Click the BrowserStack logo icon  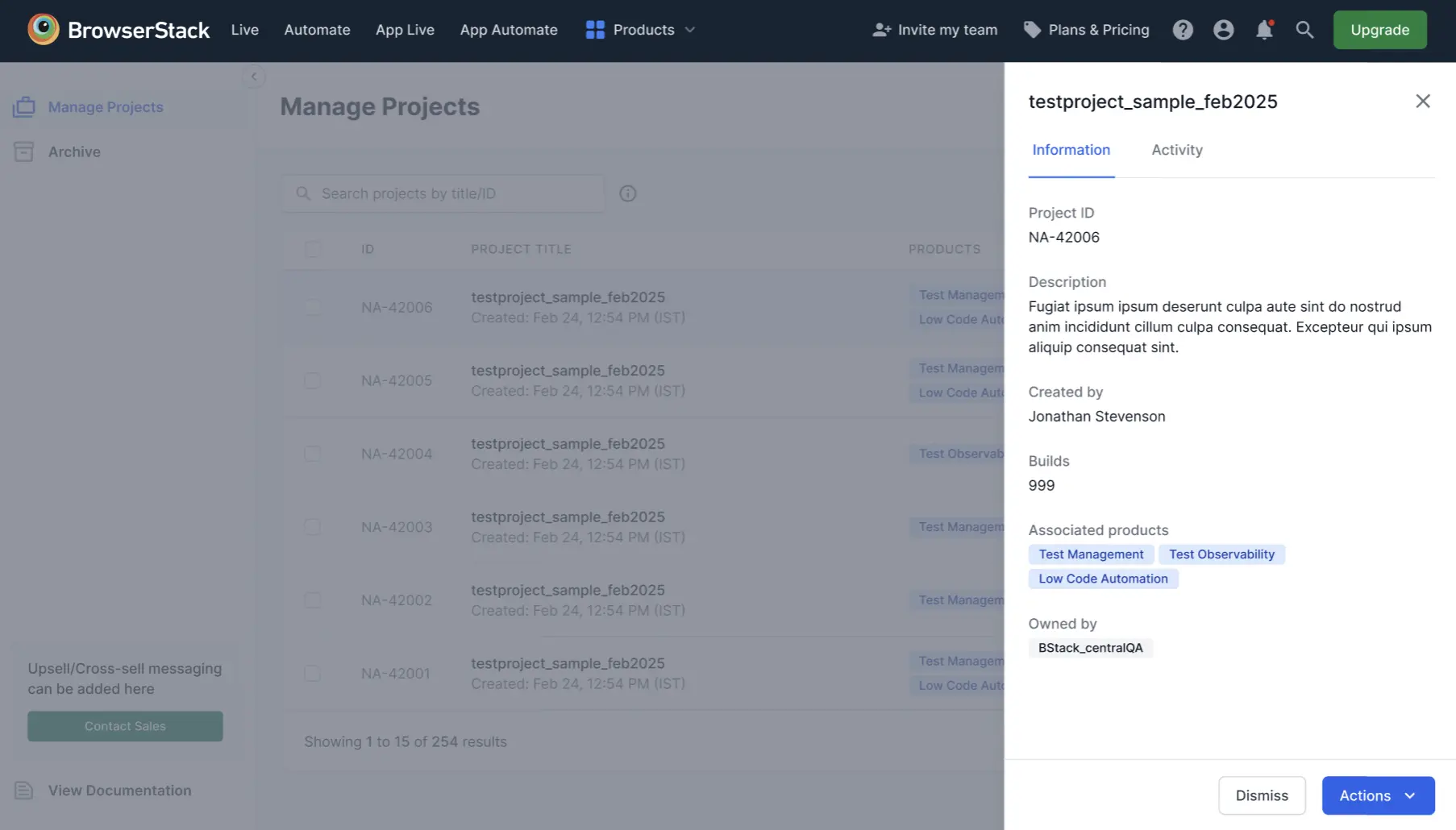[44, 30]
